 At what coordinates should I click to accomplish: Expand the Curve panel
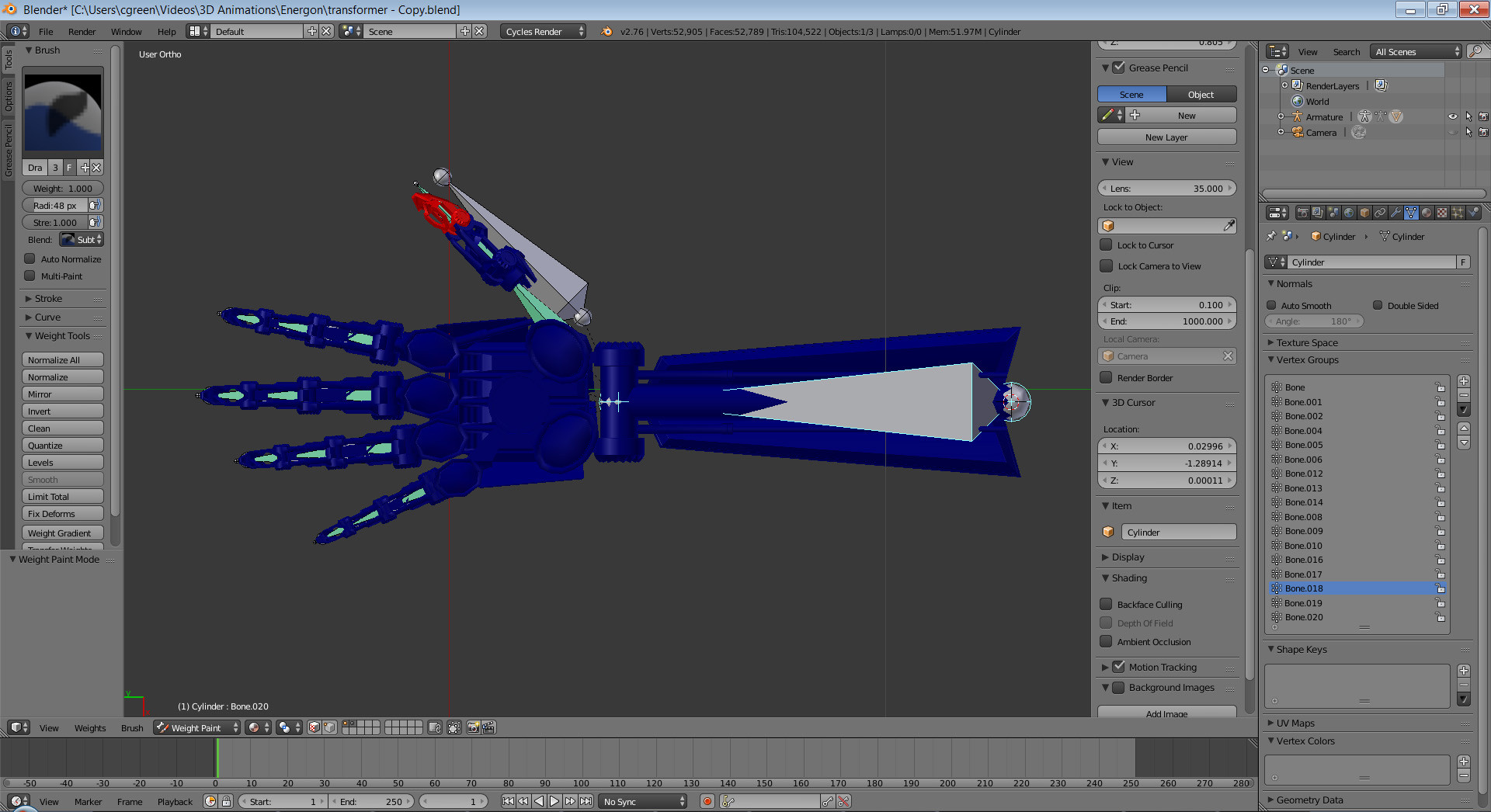(x=47, y=317)
